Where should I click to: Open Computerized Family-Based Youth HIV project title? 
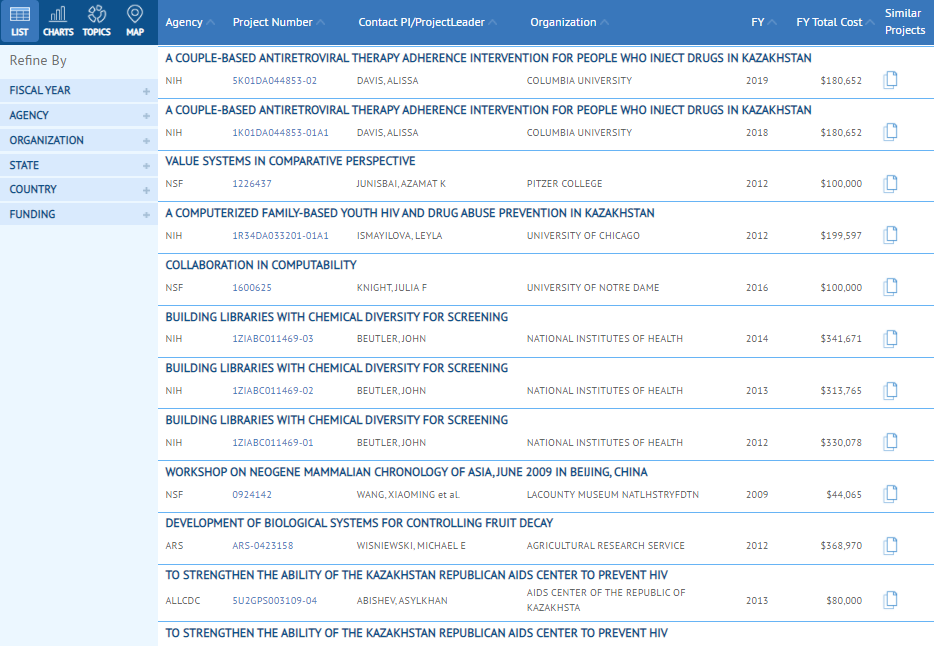tap(410, 213)
